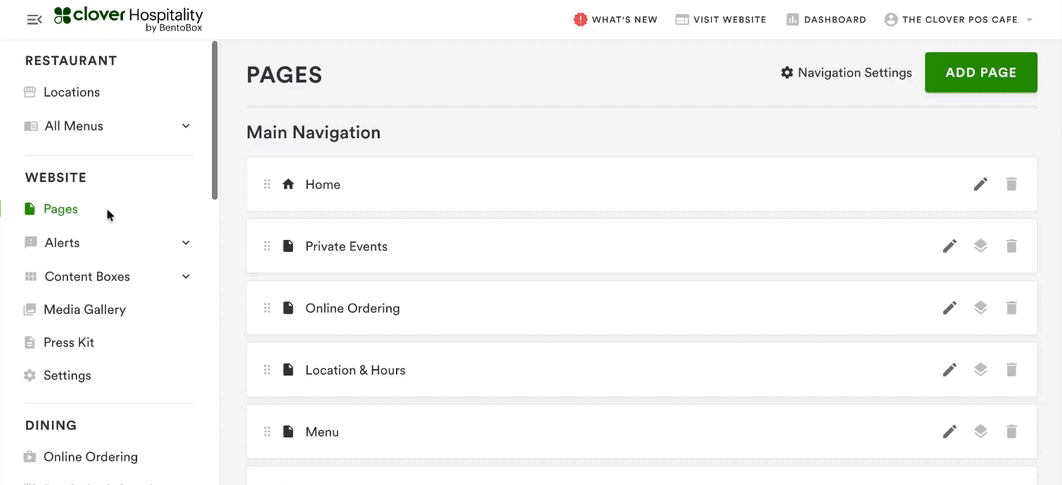Collapse the sidebar with the hamburger icon

[34, 19]
